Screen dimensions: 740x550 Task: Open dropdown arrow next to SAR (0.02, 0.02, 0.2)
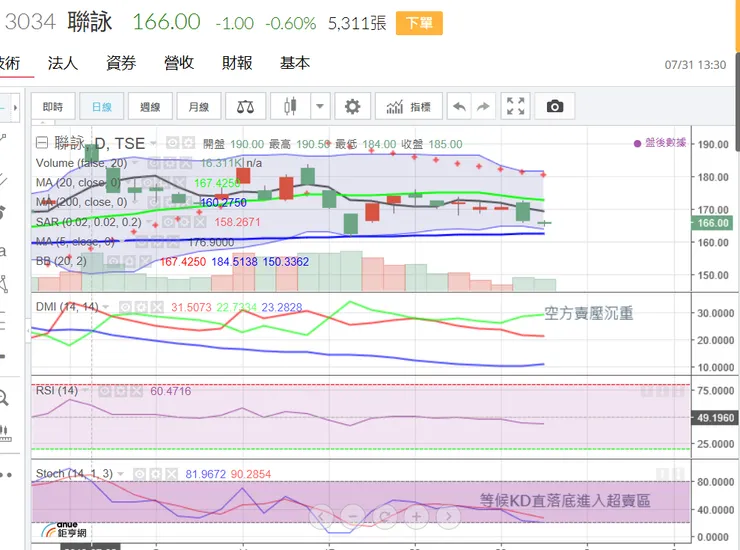point(150,222)
